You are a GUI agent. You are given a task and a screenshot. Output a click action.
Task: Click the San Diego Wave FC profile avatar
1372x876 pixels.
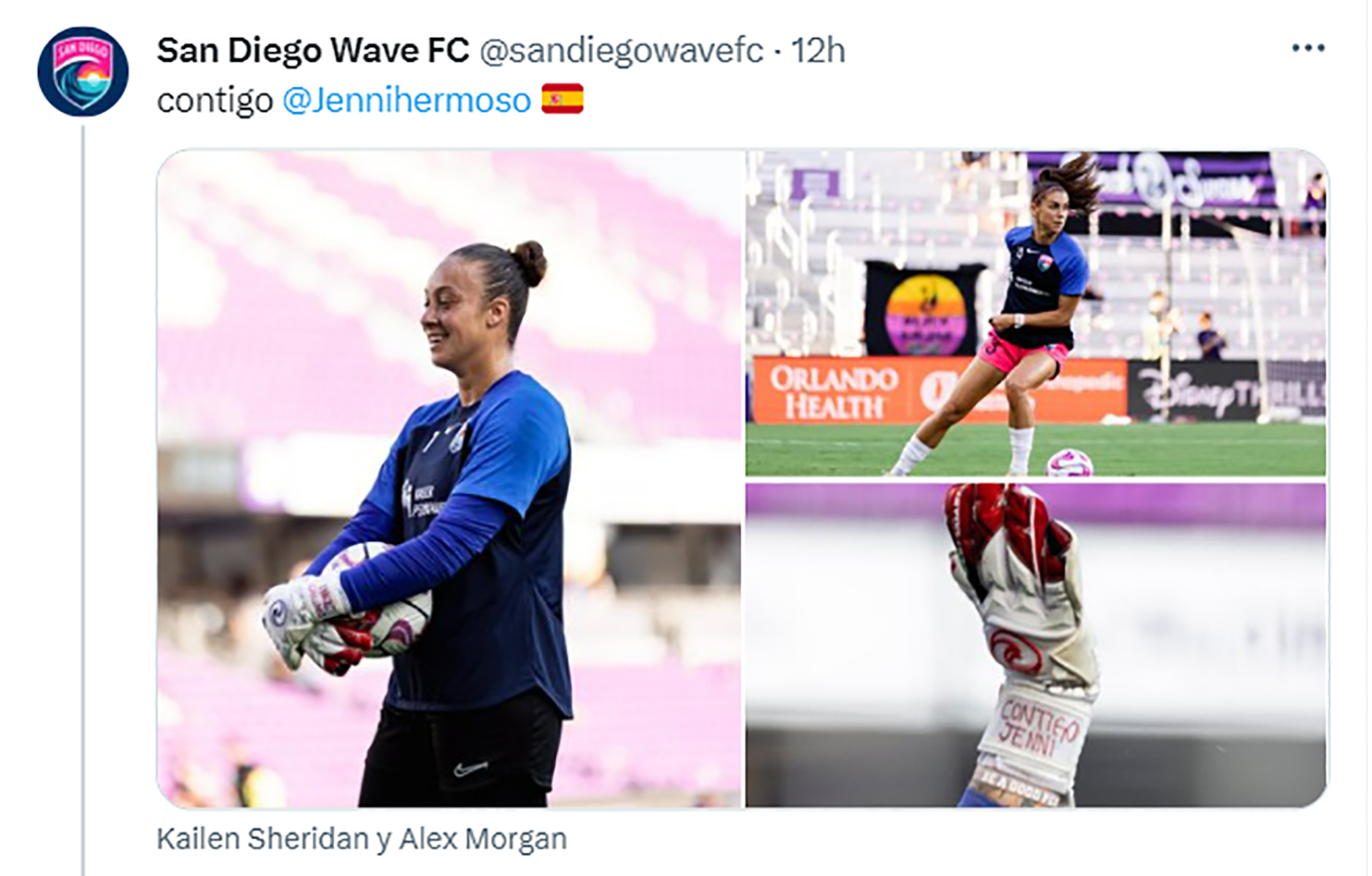(x=83, y=72)
